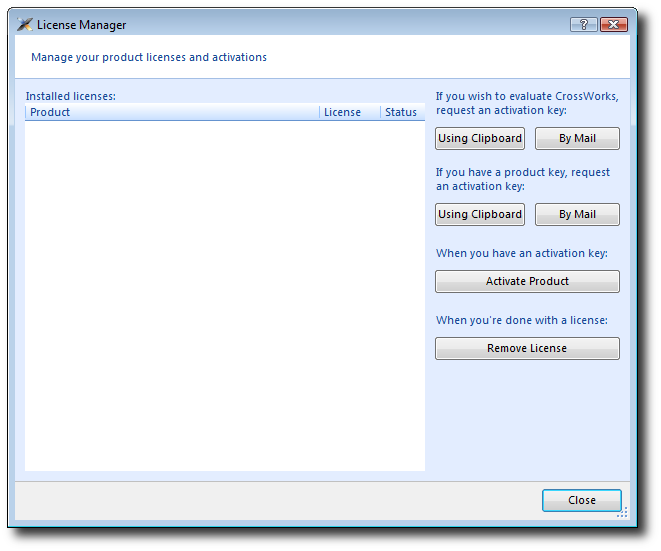Close the window using the red X
Viewport: 661px width, 551px height.
point(614,24)
